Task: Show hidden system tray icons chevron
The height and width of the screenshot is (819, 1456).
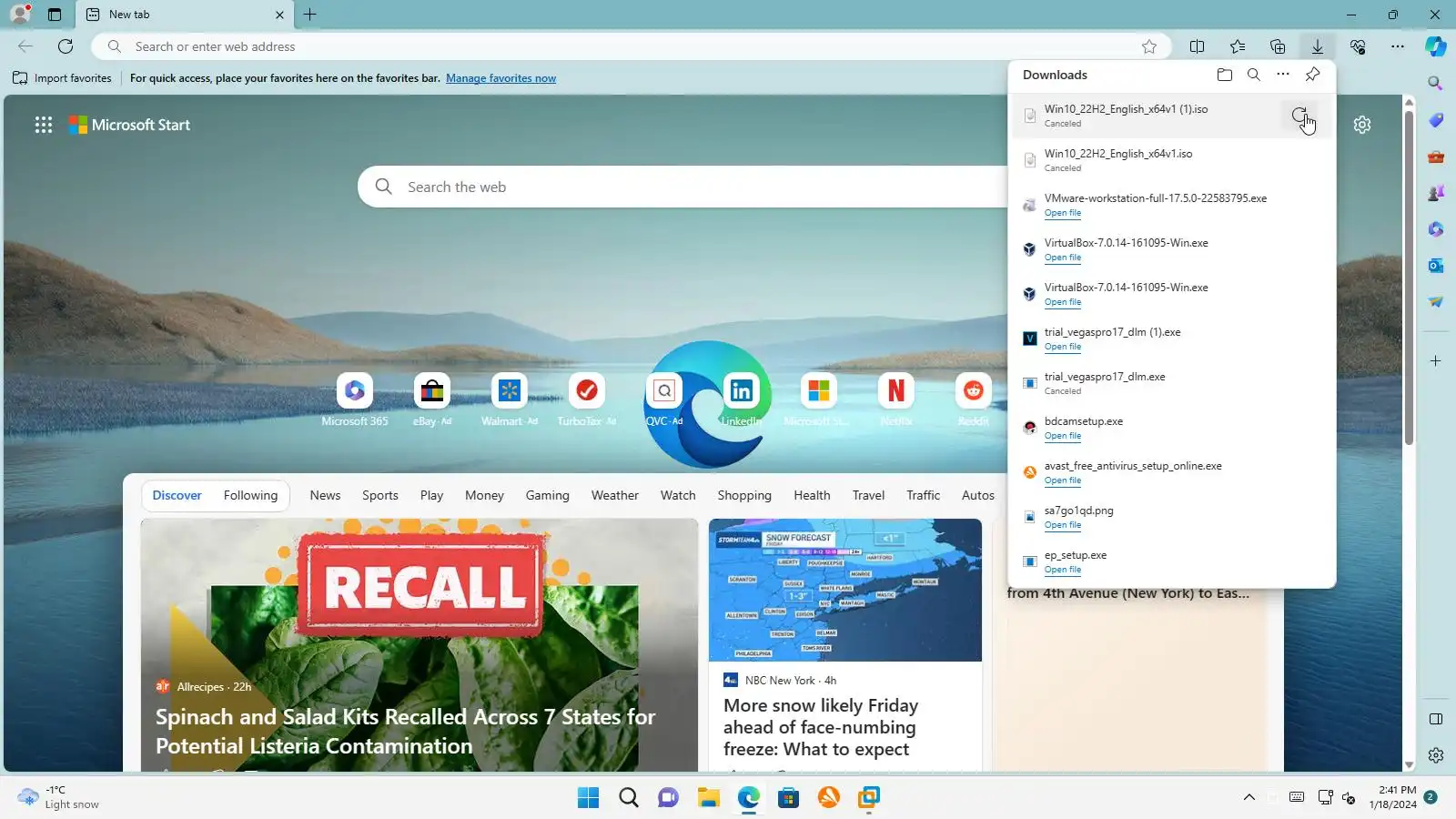Action: pyautogui.click(x=1249, y=797)
